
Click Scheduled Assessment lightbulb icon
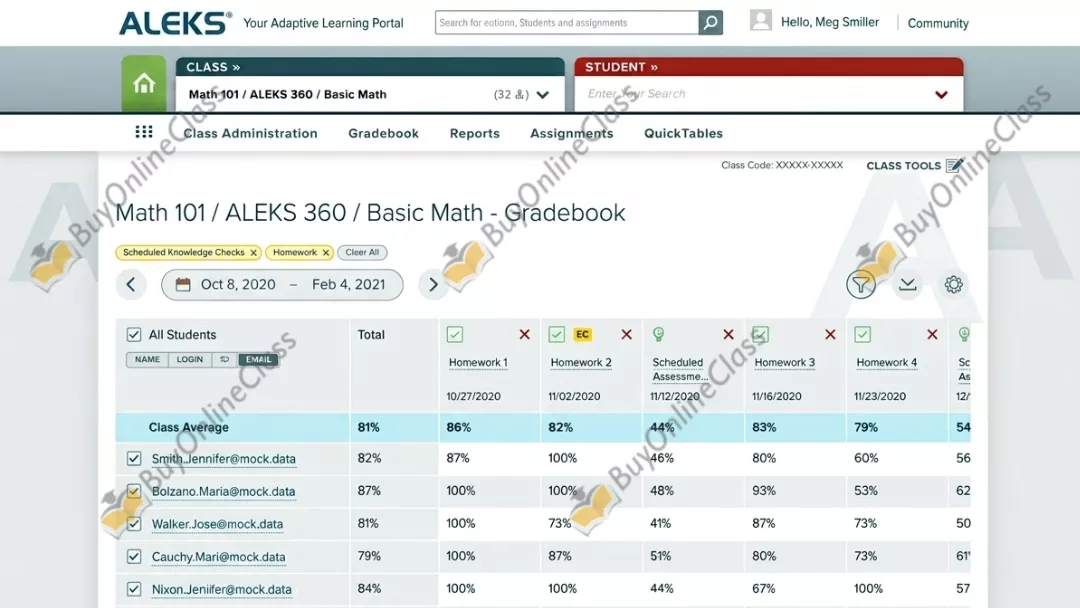point(658,335)
